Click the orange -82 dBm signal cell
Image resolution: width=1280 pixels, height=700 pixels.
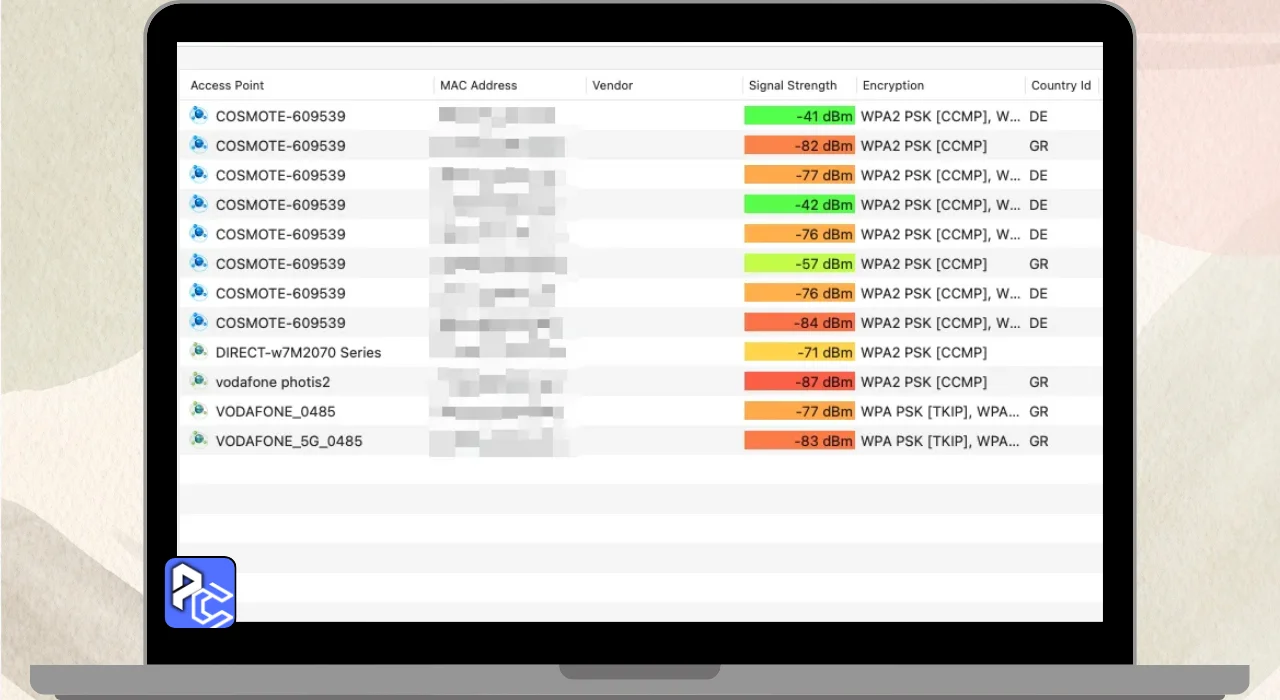tap(799, 145)
